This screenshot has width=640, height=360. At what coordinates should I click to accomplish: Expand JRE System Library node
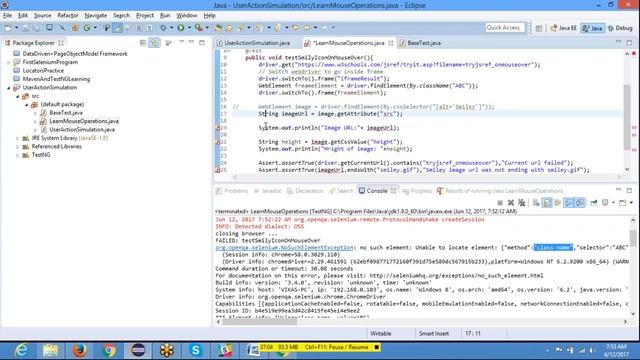pos(18,138)
